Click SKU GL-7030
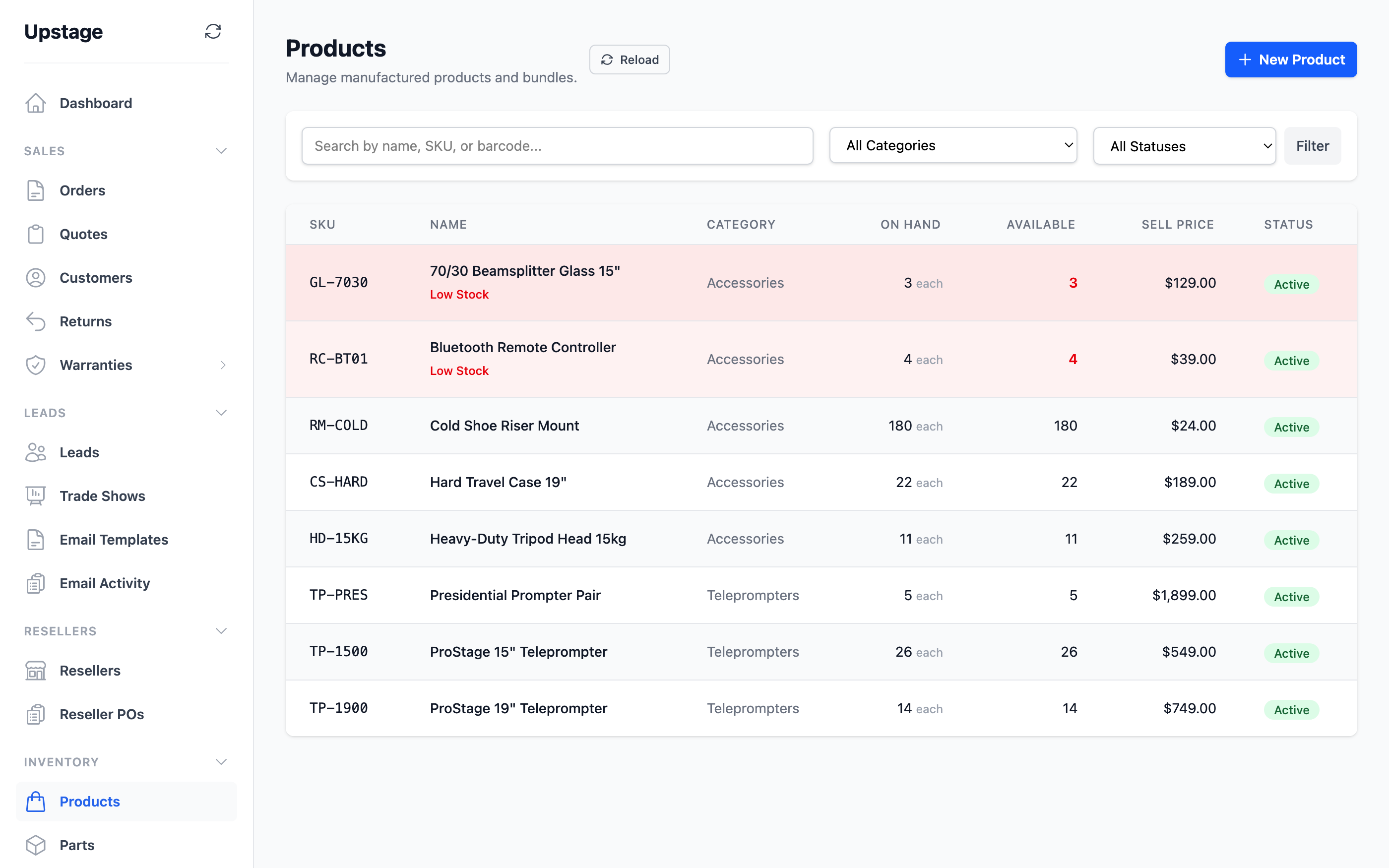 pyautogui.click(x=339, y=282)
